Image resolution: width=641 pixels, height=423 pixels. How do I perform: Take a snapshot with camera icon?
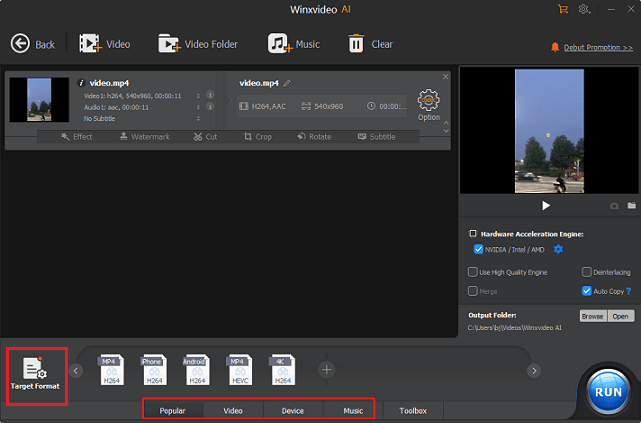(614, 206)
